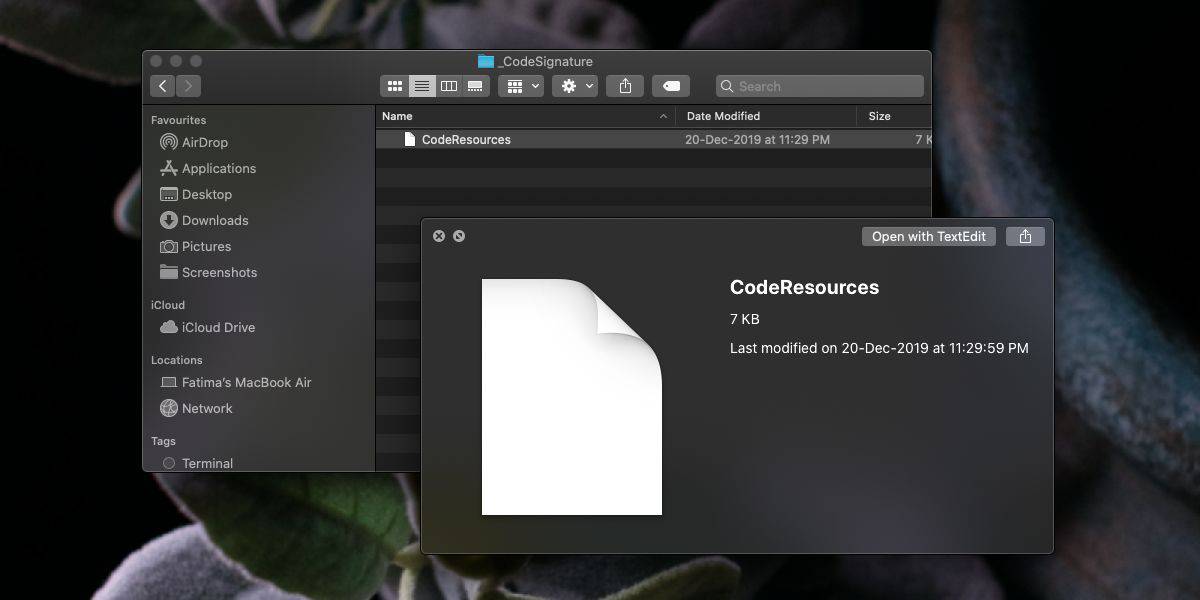Switch Finder to gallery view

[x=477, y=86]
